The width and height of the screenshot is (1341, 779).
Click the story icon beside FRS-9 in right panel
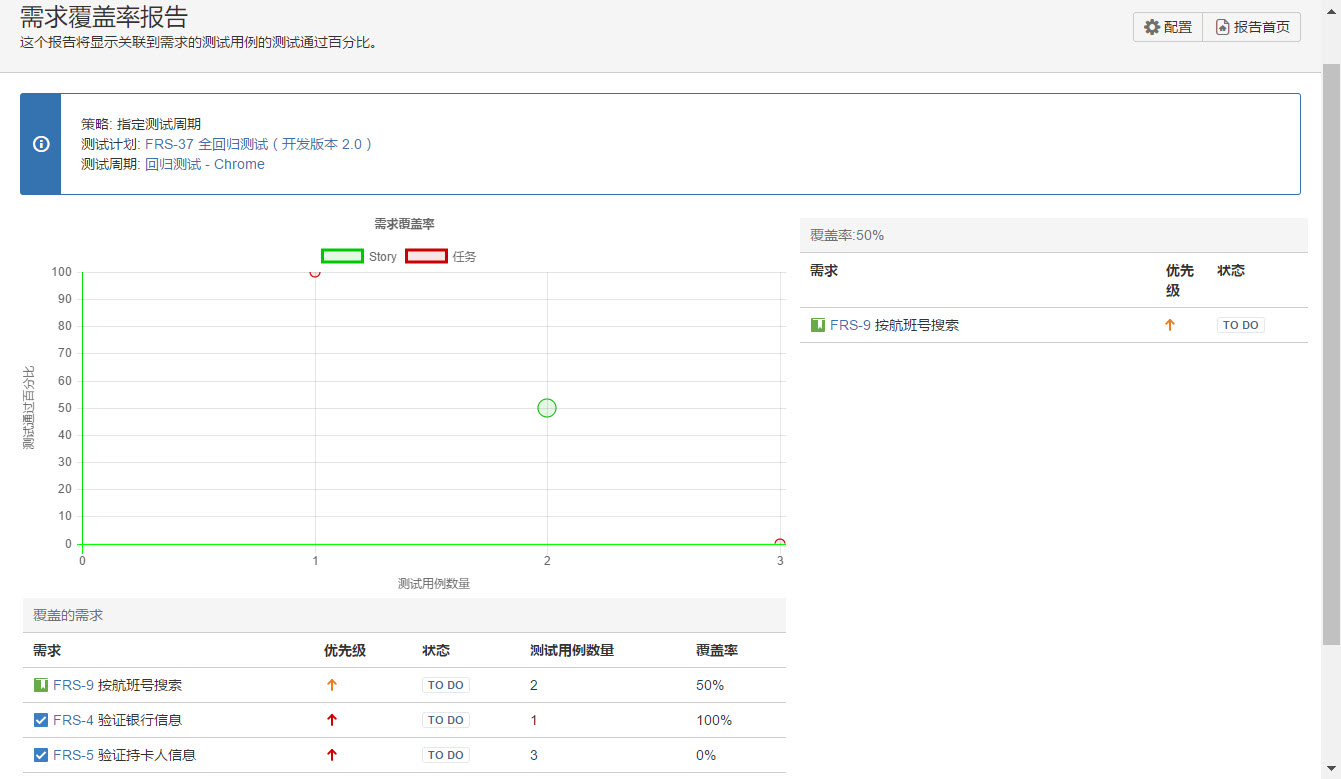coord(818,325)
